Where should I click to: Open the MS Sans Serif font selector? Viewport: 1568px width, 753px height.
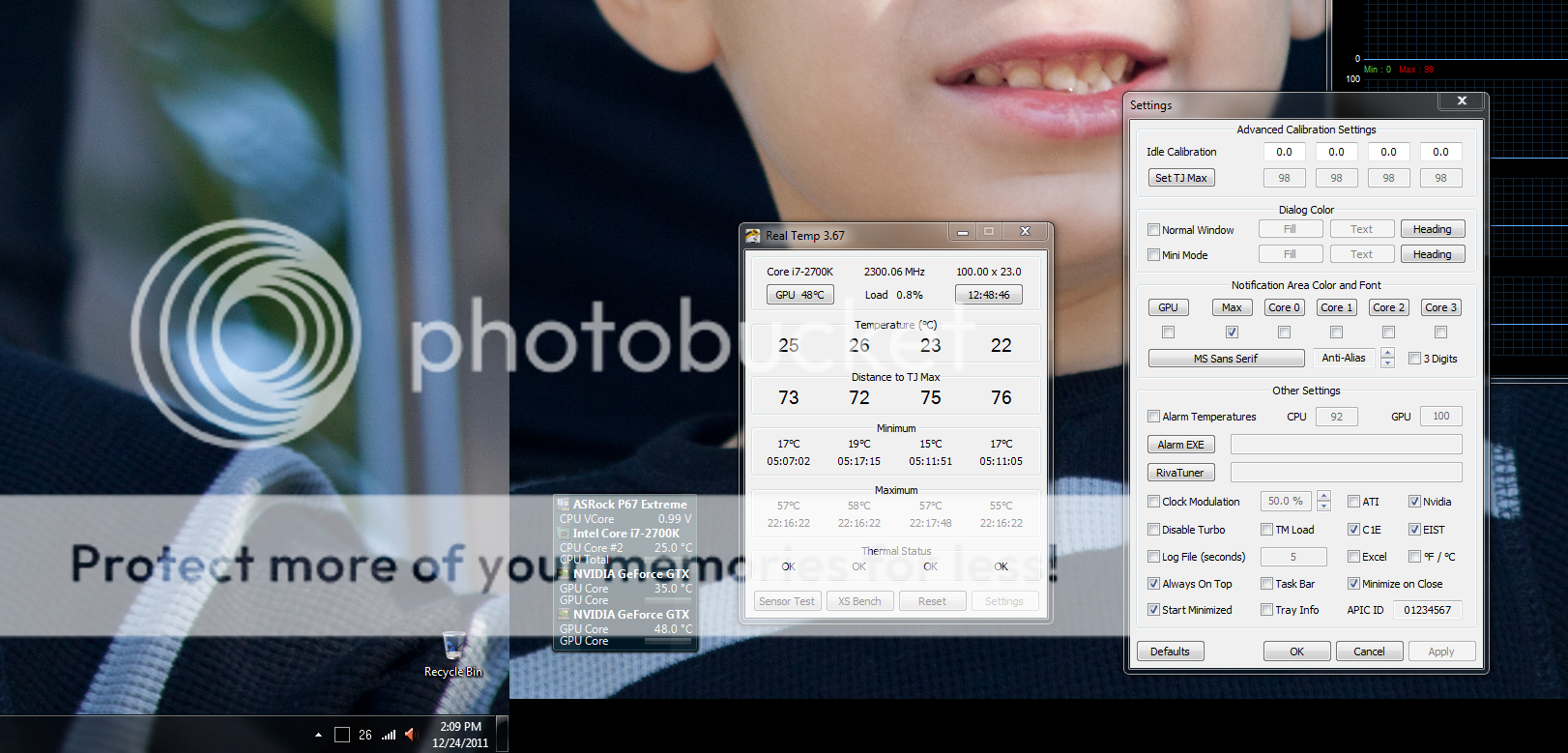pyautogui.click(x=1226, y=359)
